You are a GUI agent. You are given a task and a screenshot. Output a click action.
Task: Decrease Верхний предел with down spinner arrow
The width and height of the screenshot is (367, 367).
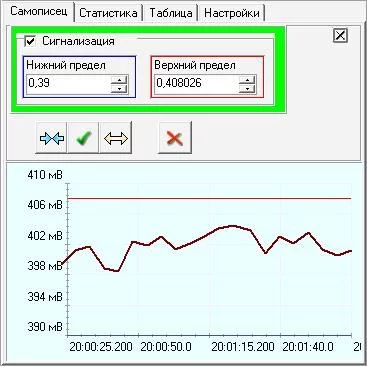tap(247, 89)
